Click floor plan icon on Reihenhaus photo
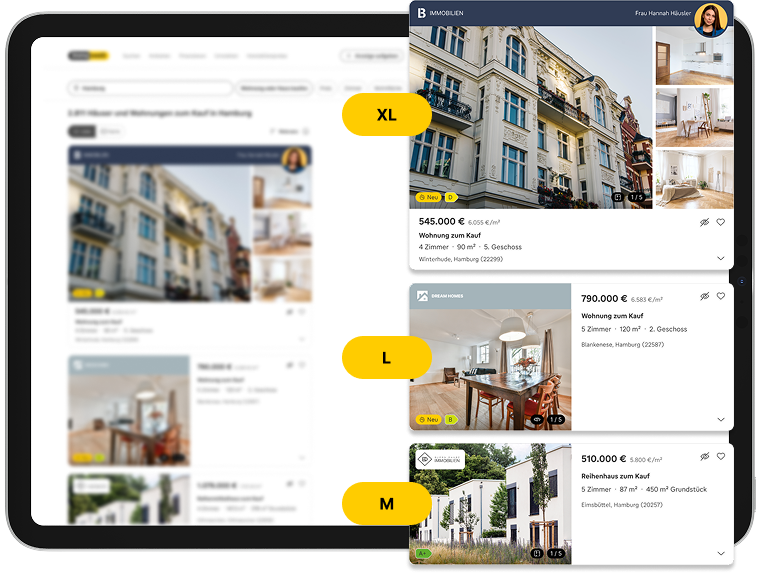Viewport: 757px width, 573px height. point(537,552)
